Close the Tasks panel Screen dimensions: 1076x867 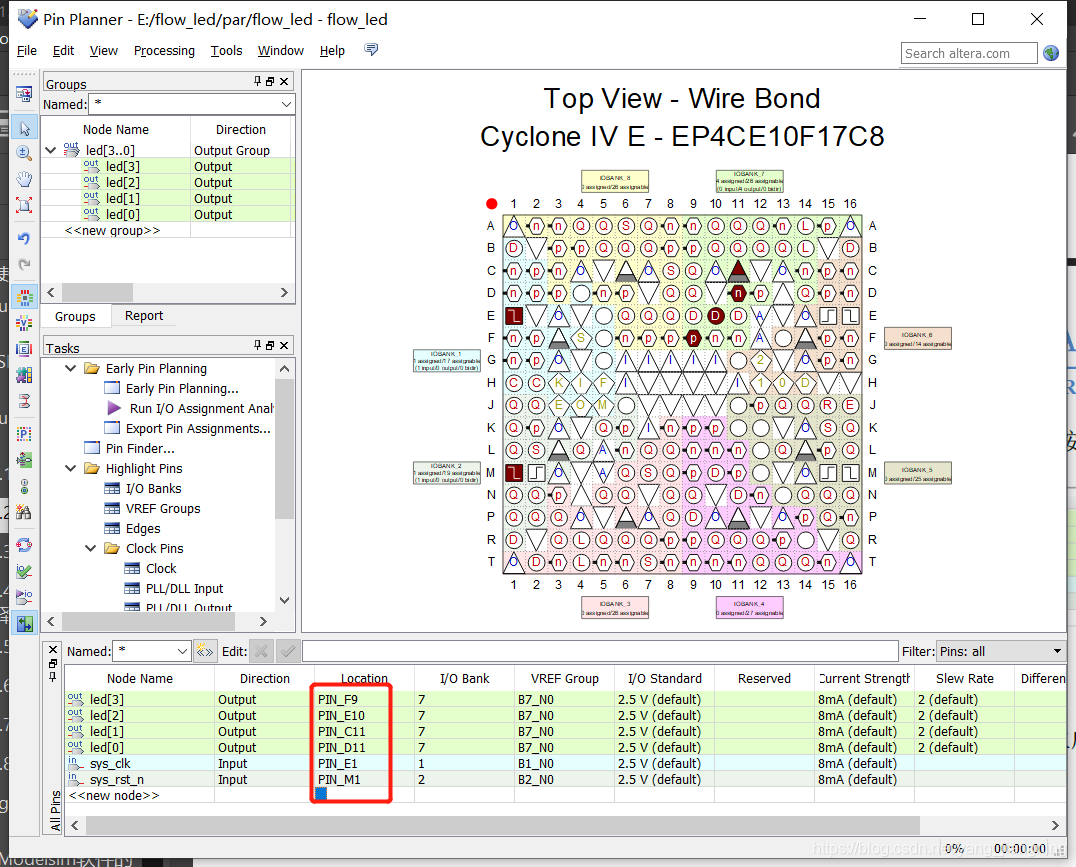(284, 345)
